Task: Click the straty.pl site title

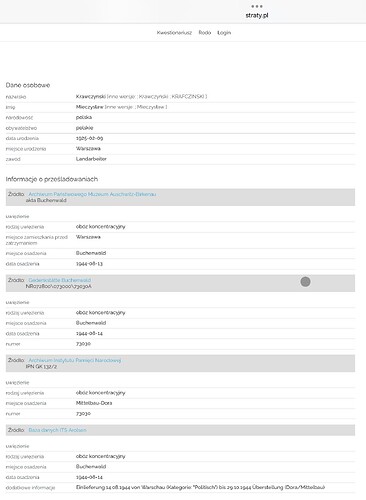Action: [257, 15]
